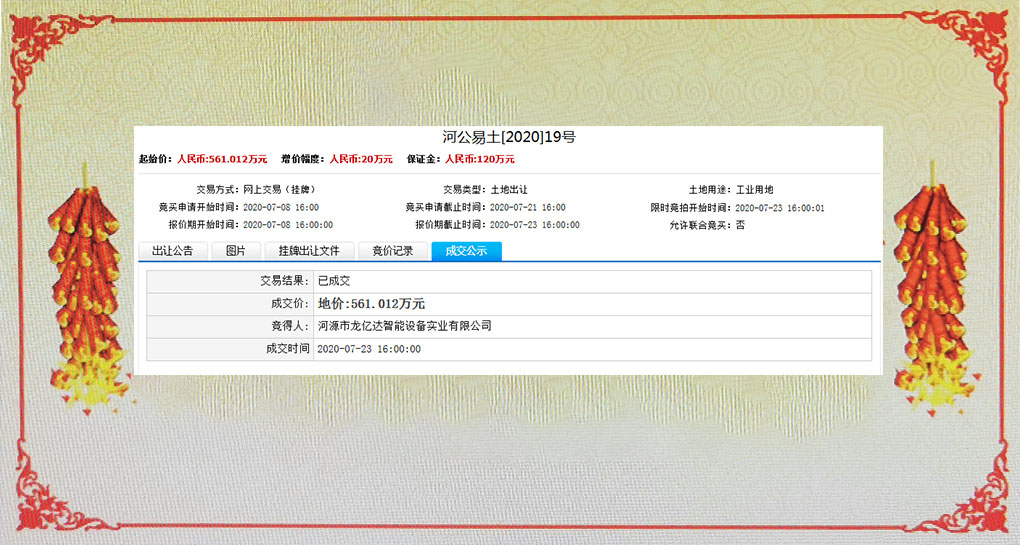
Task: Click the active 成交公示 tab
Action: coord(466,251)
